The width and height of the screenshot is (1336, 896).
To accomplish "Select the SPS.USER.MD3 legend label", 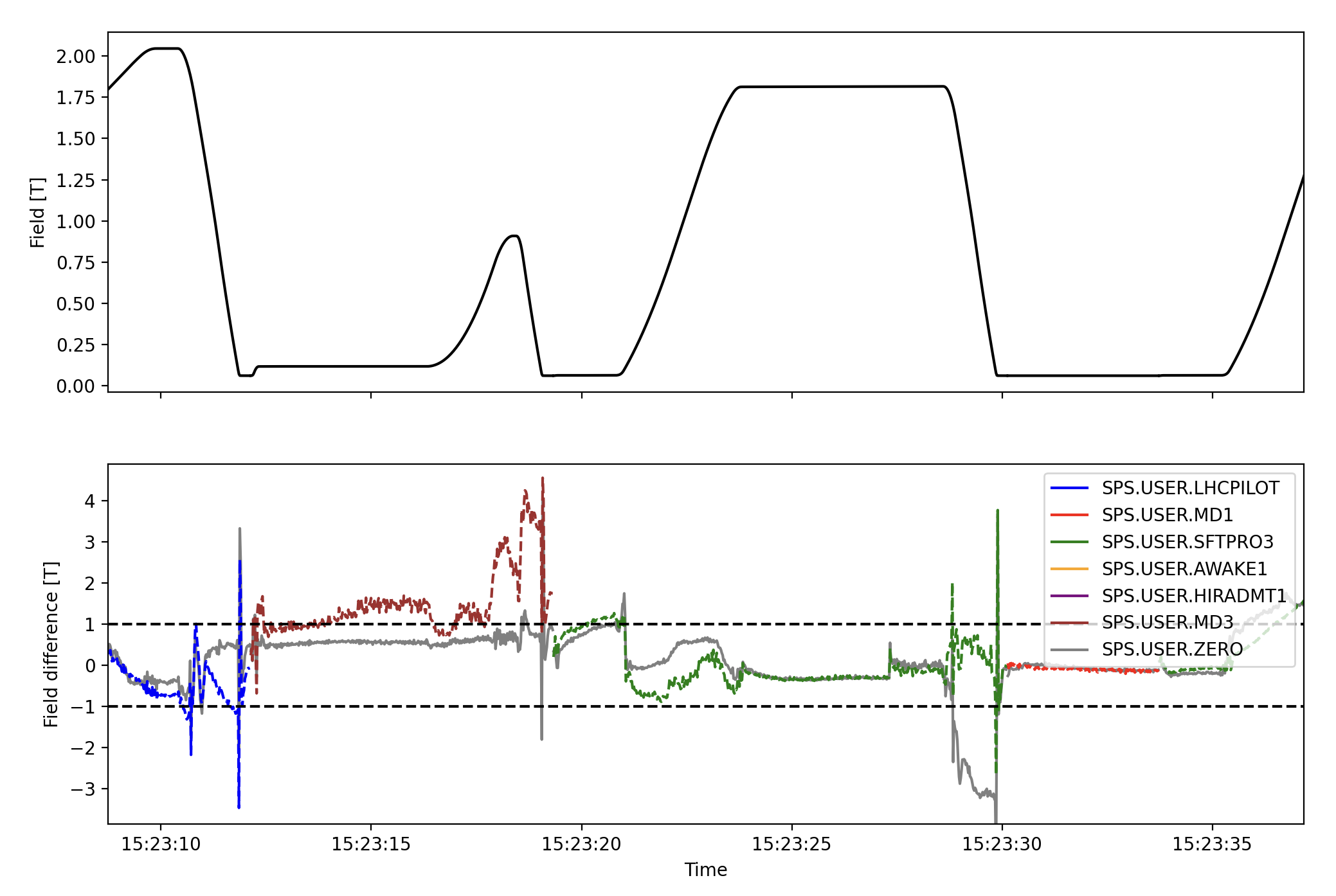I will (1167, 623).
